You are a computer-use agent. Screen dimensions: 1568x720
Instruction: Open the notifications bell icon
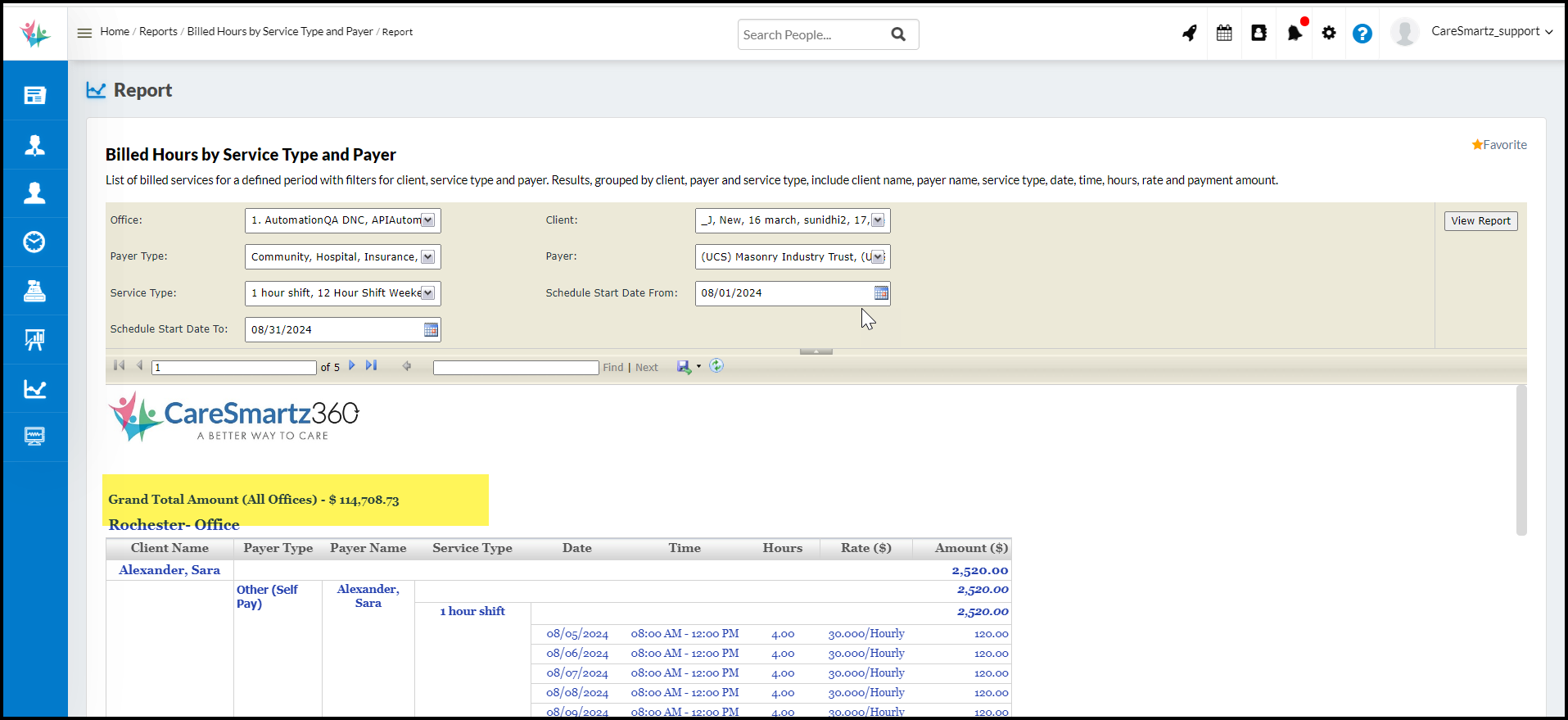pos(1294,34)
